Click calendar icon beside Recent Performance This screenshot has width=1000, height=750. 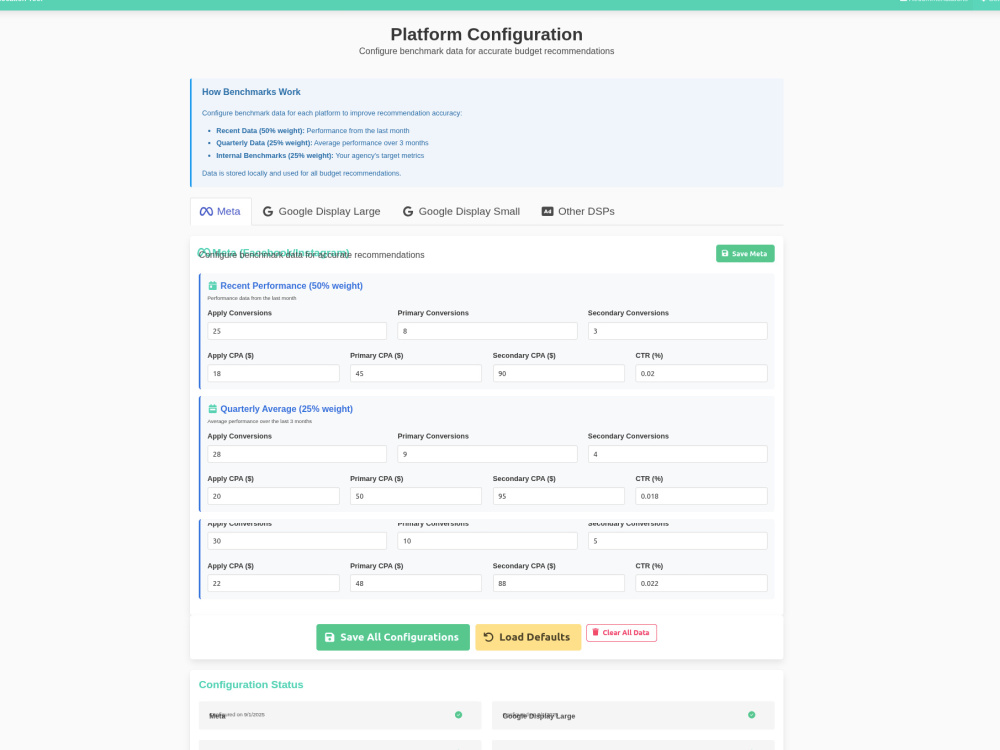[212, 286]
